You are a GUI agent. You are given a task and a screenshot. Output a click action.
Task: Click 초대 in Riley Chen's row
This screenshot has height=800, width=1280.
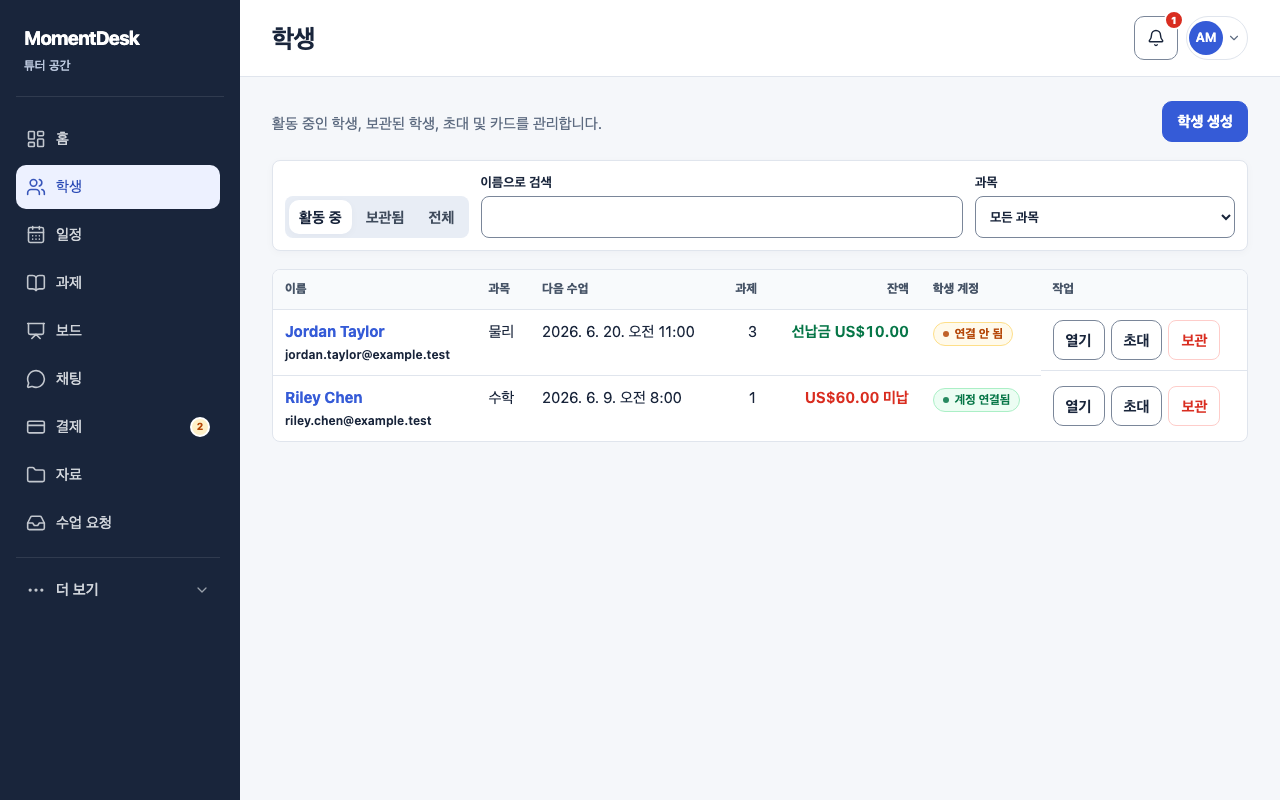coord(1136,406)
